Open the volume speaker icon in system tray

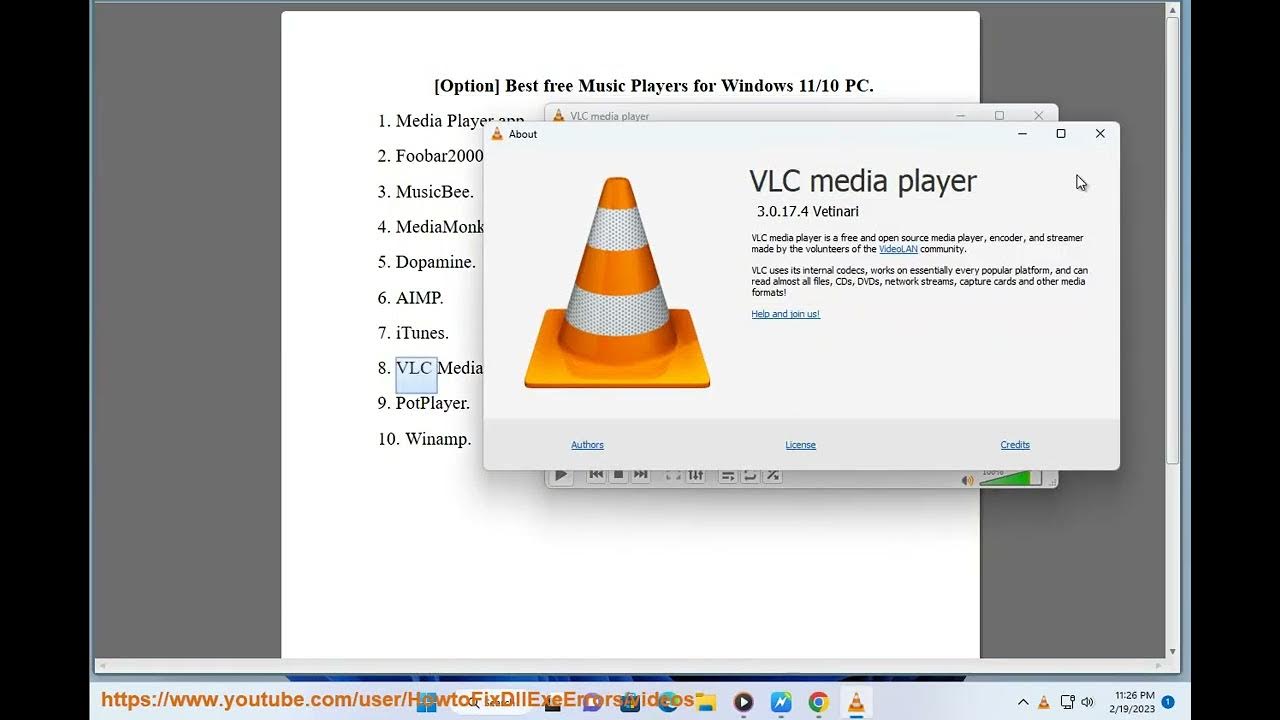[x=1087, y=702]
